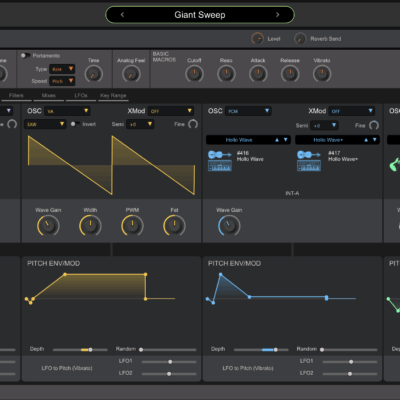Toggle the Invert switch
The width and height of the screenshot is (400, 400).
75,124
